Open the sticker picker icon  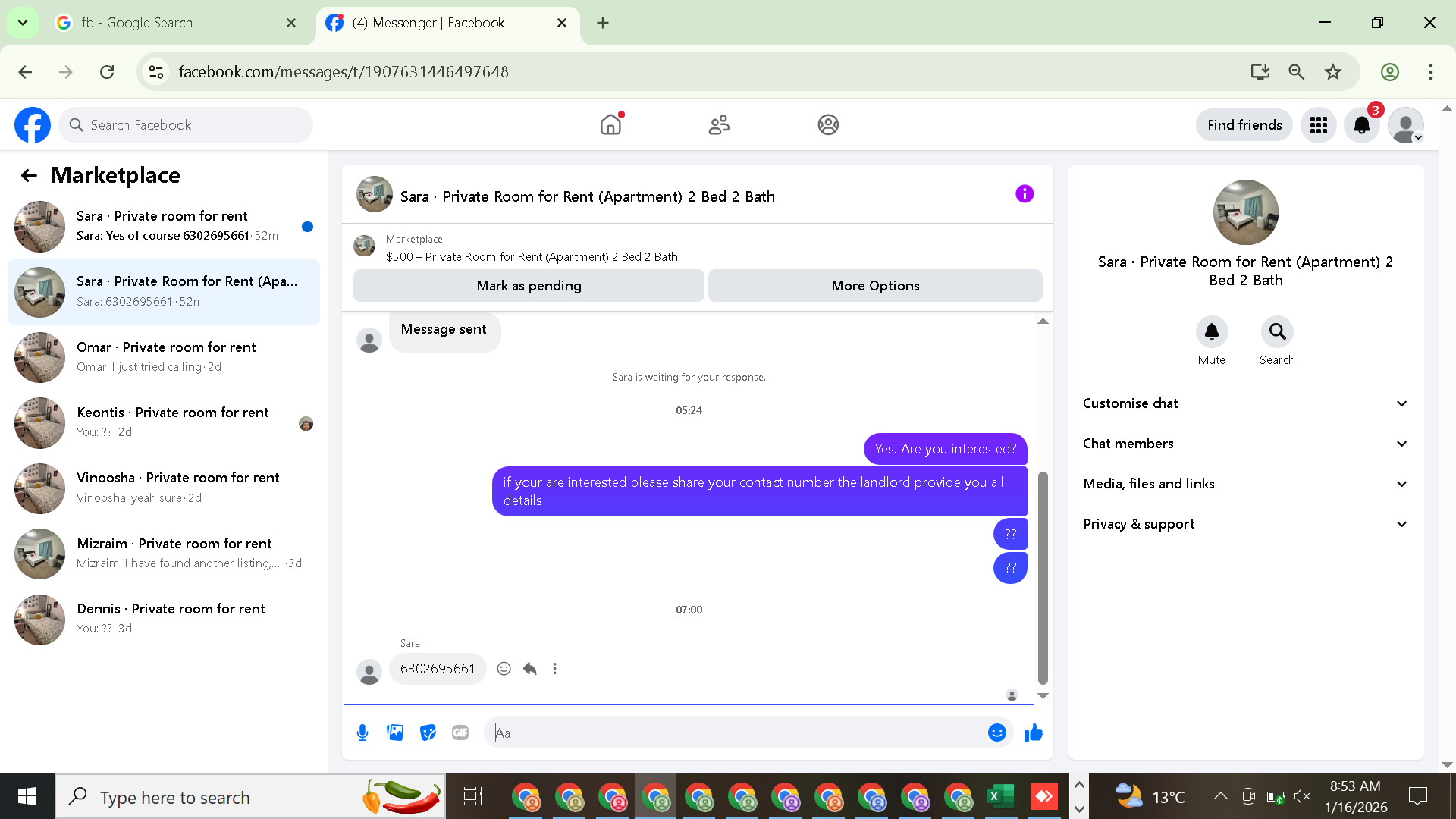(x=428, y=733)
